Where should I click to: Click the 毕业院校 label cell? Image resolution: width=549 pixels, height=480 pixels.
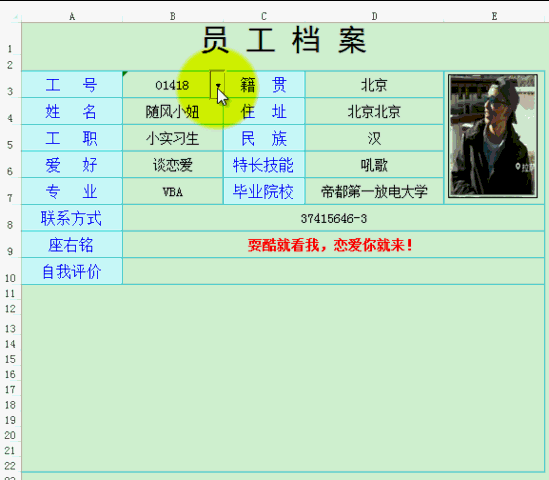pos(264,191)
